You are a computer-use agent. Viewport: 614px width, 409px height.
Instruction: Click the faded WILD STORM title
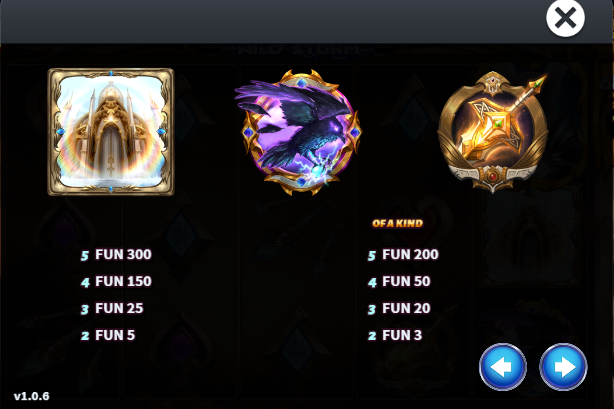(302, 50)
